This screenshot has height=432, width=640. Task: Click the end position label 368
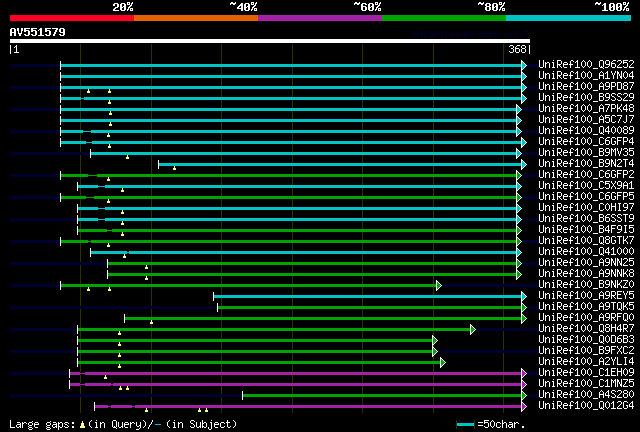pyautogui.click(x=517, y=49)
